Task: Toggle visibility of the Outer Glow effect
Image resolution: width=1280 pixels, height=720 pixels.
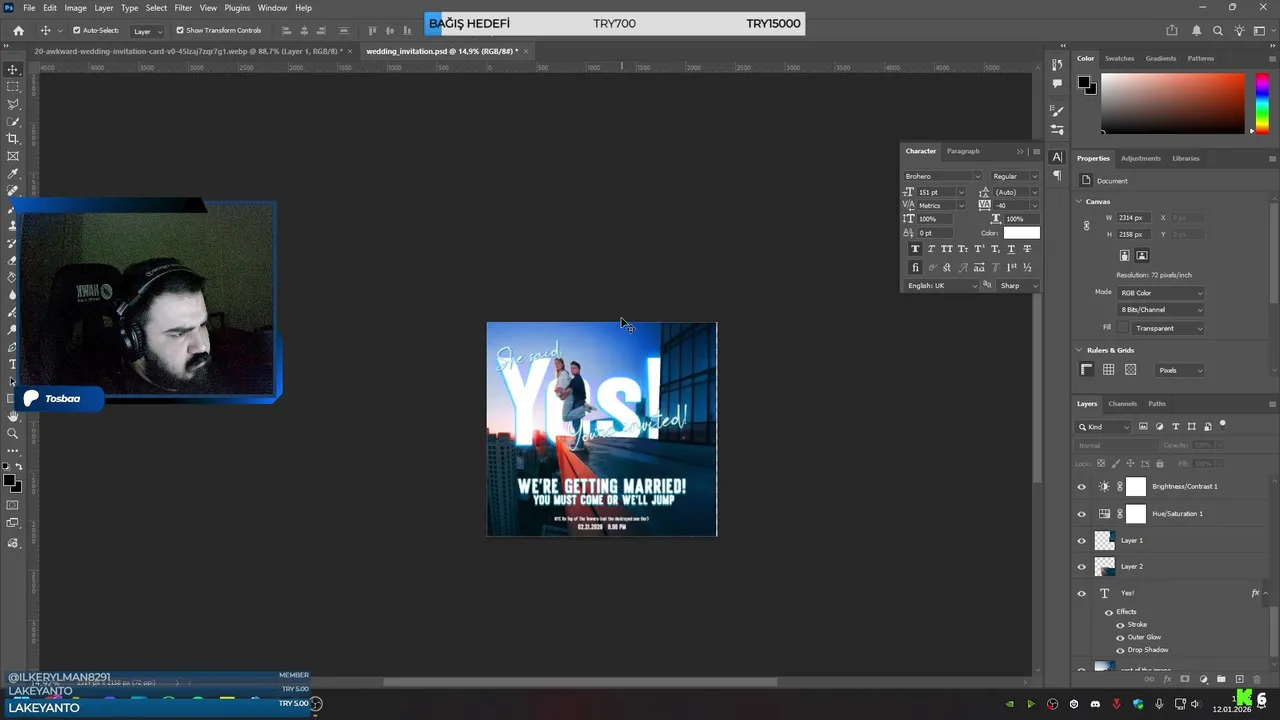Action: [1120, 637]
